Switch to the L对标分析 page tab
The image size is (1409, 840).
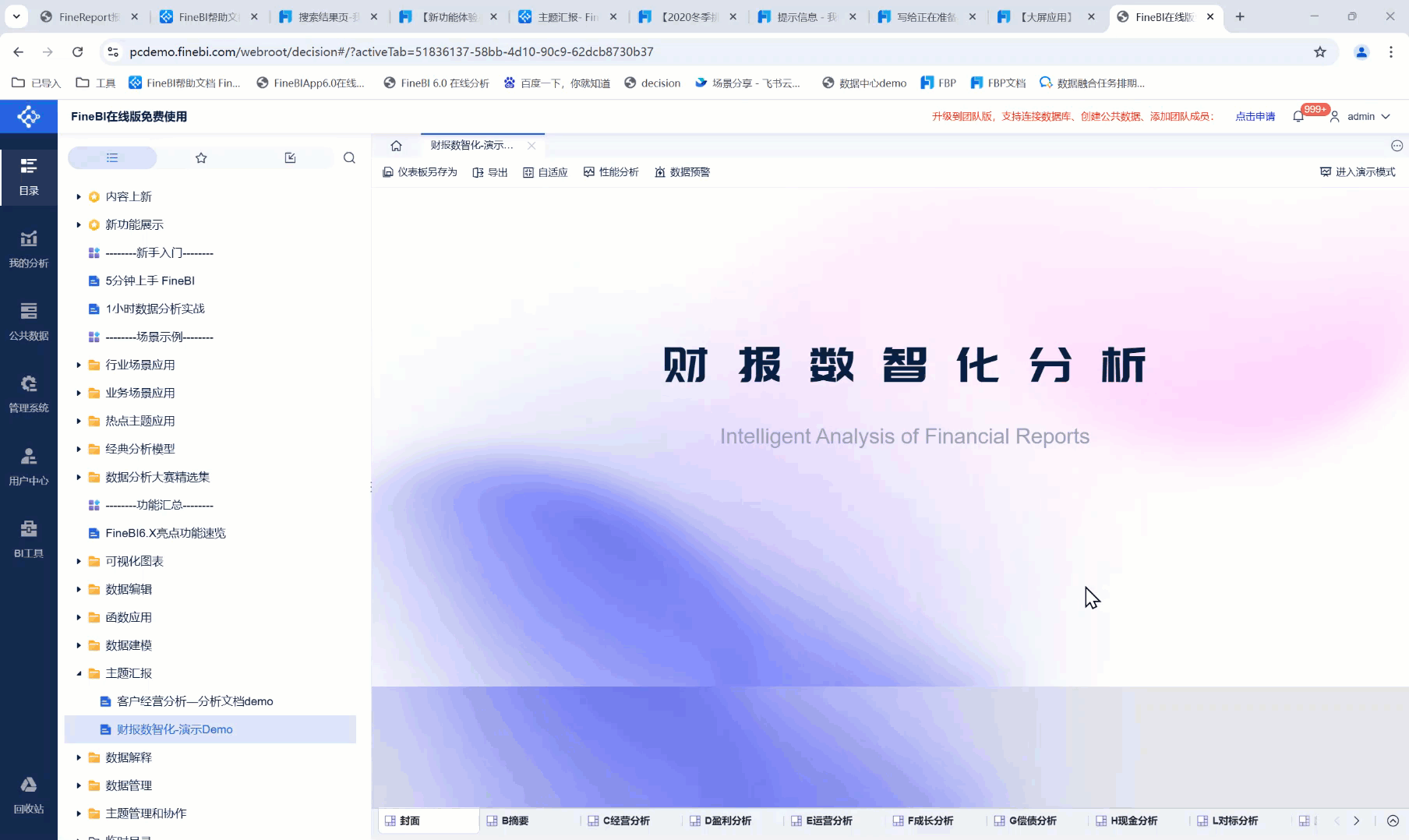point(1227,821)
